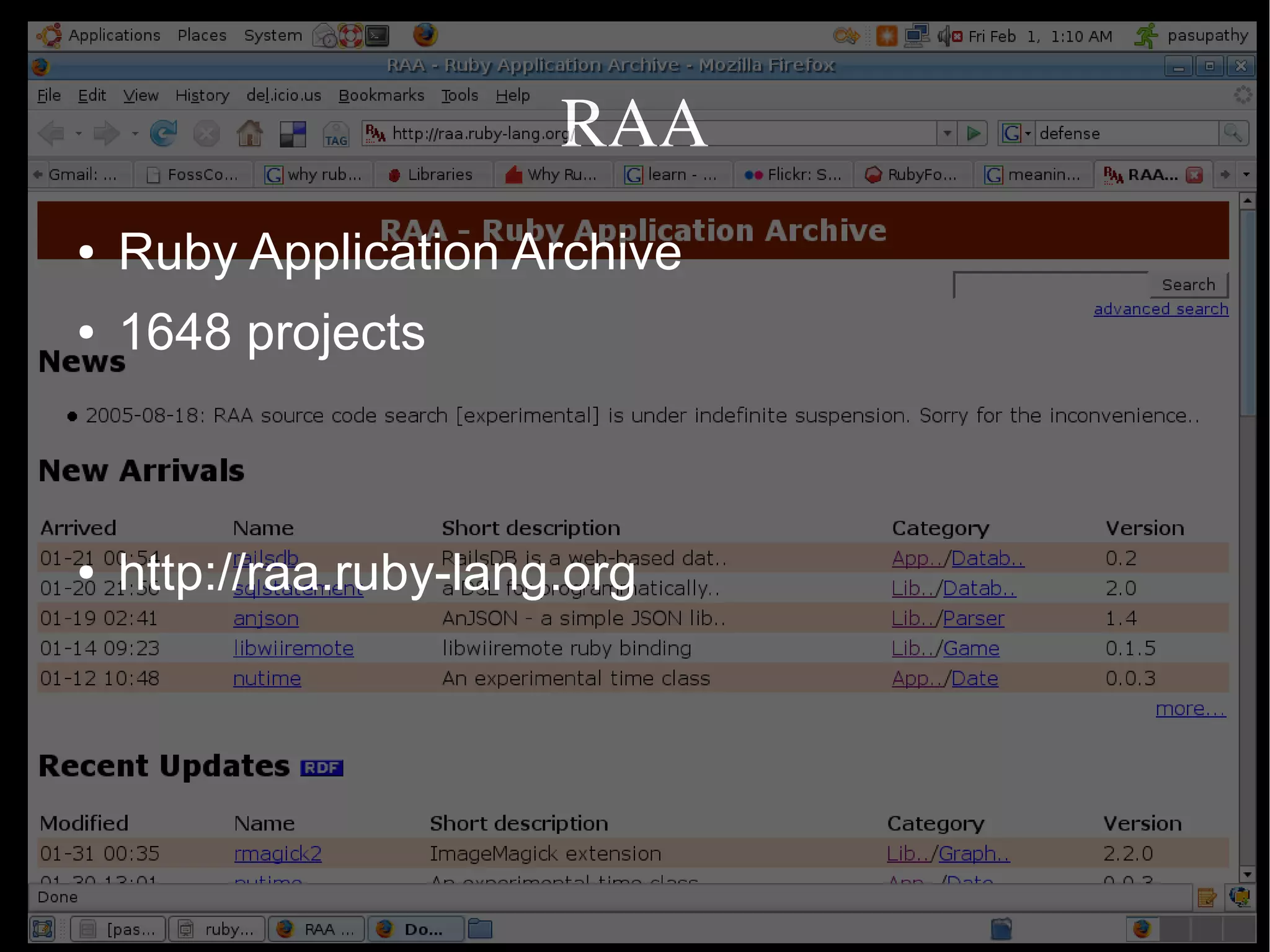This screenshot has height=952, width=1270.
Task: Open the del.icio.us menu
Action: [x=284, y=96]
